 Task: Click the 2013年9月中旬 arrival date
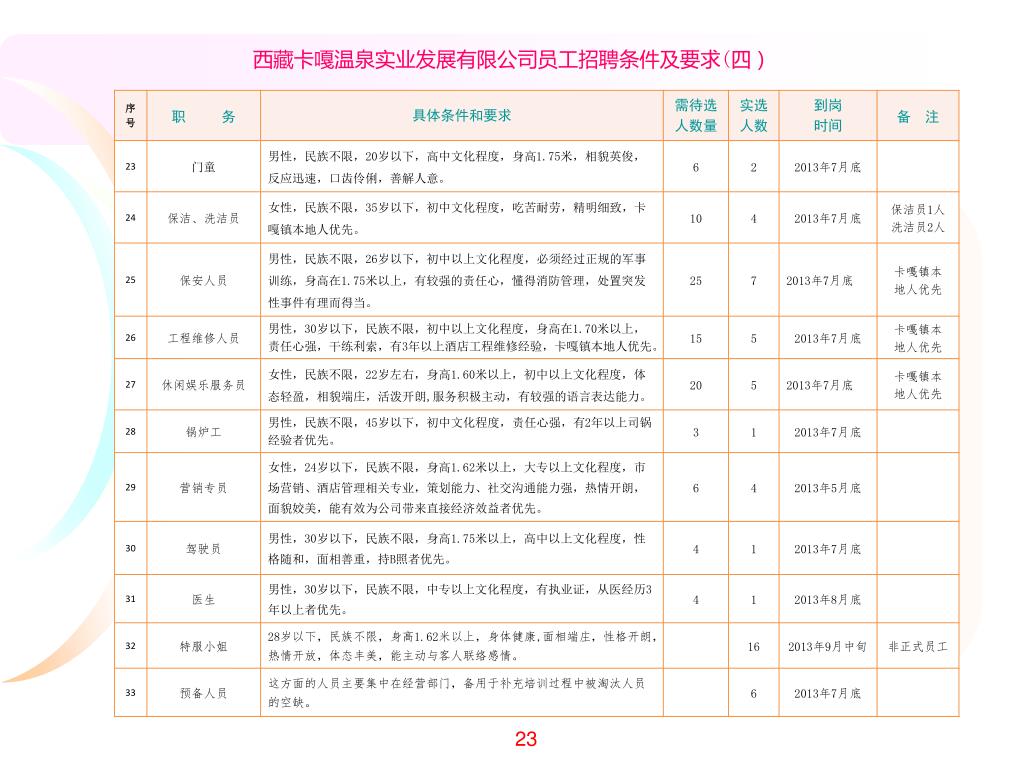click(827, 647)
